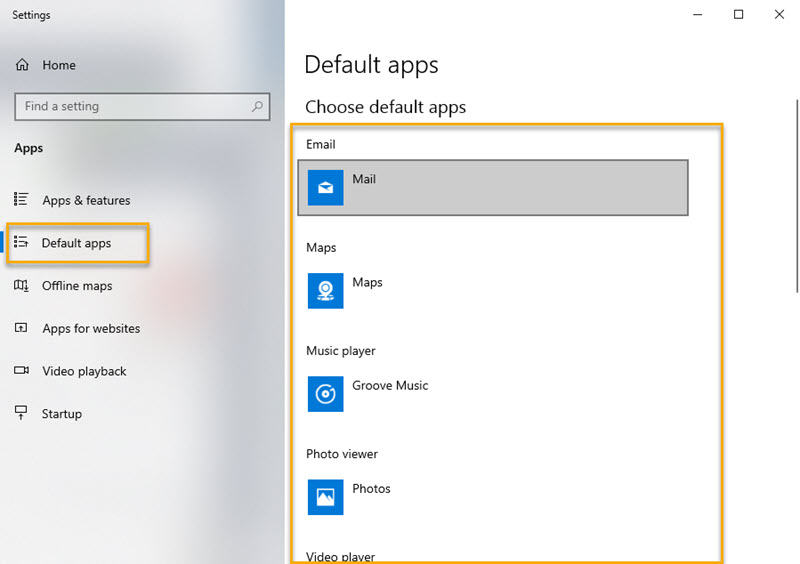This screenshot has height=564, width=800.
Task: Click the Offline maps icon
Action: pos(21,285)
